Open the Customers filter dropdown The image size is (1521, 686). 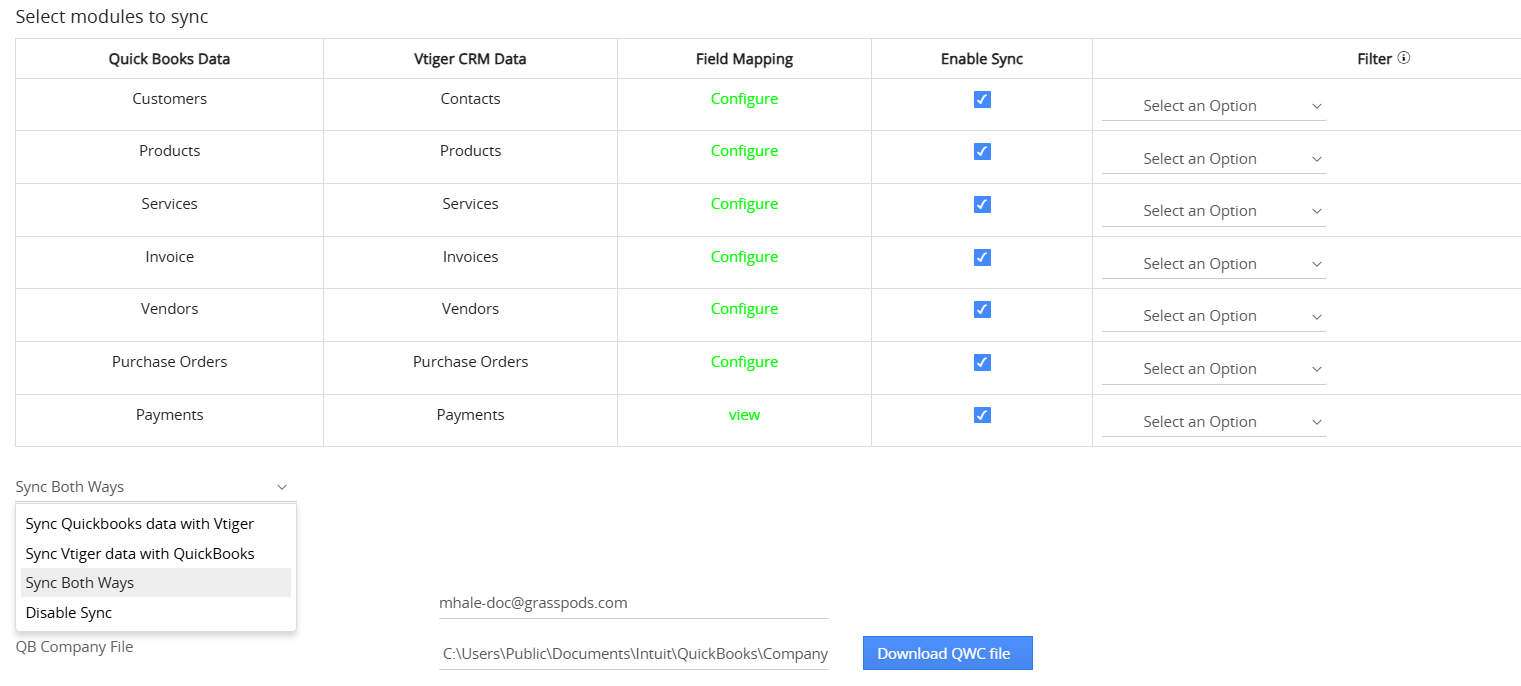(1214, 106)
